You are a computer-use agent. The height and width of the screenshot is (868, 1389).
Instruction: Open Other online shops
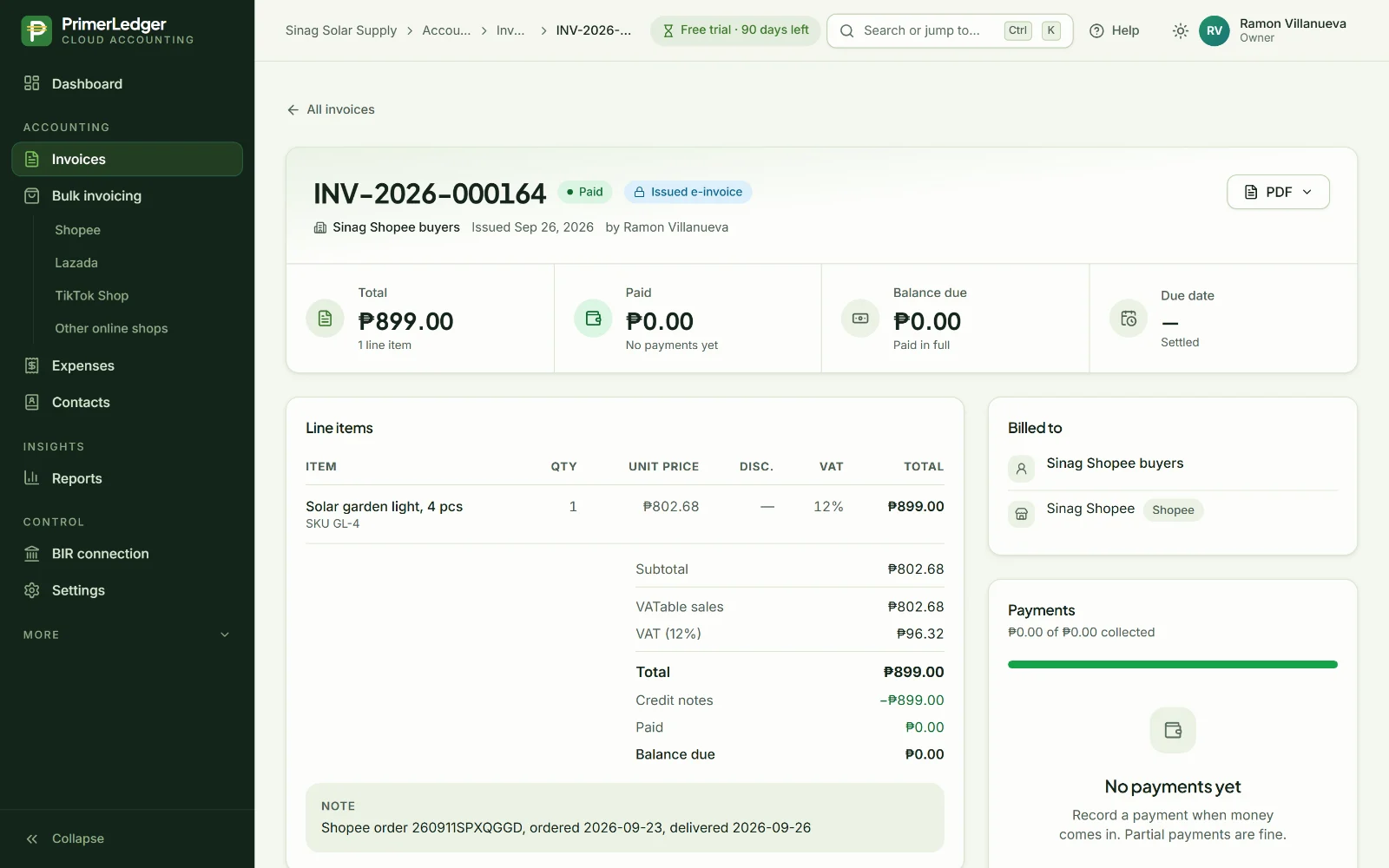click(111, 328)
